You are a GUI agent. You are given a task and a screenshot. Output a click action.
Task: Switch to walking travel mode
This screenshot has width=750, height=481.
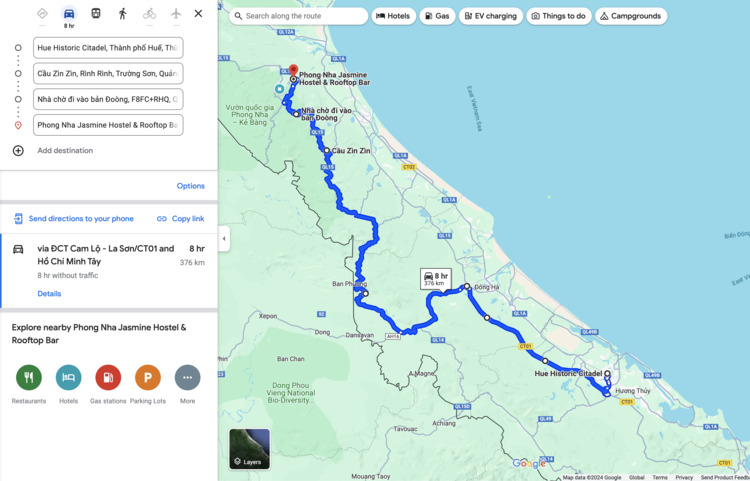pyautogui.click(x=122, y=13)
